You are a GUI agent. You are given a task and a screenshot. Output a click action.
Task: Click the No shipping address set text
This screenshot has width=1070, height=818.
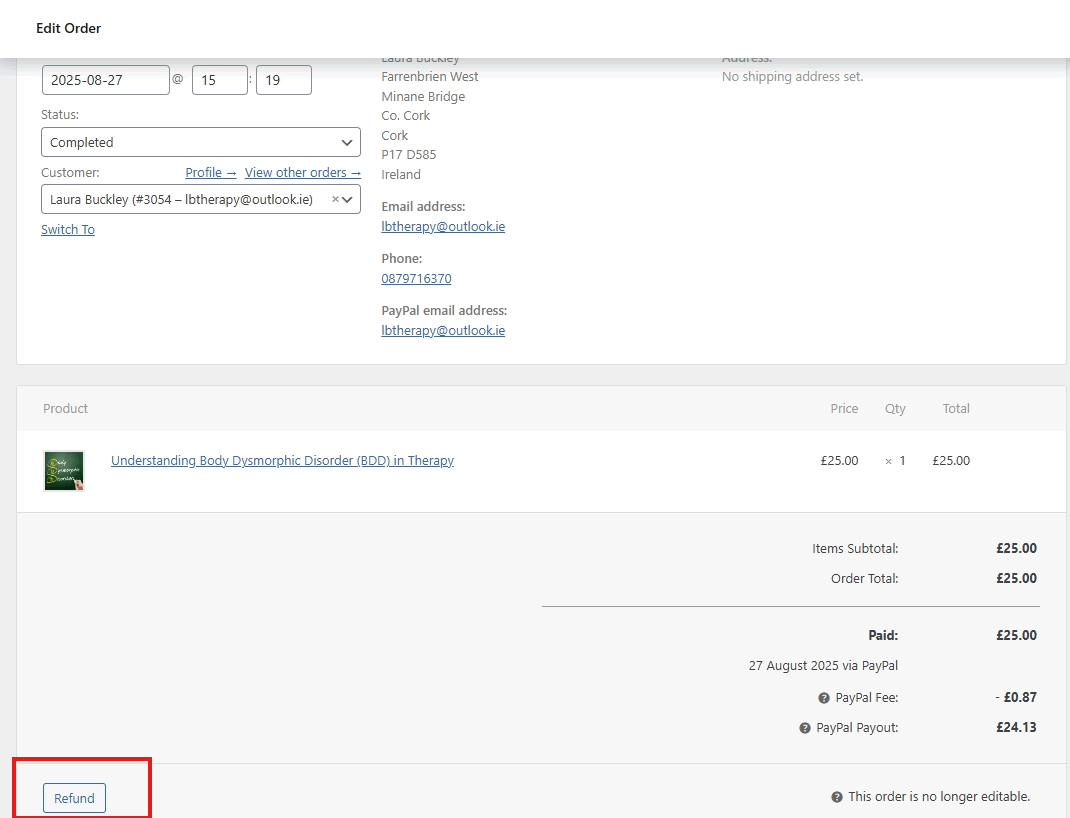(x=792, y=76)
